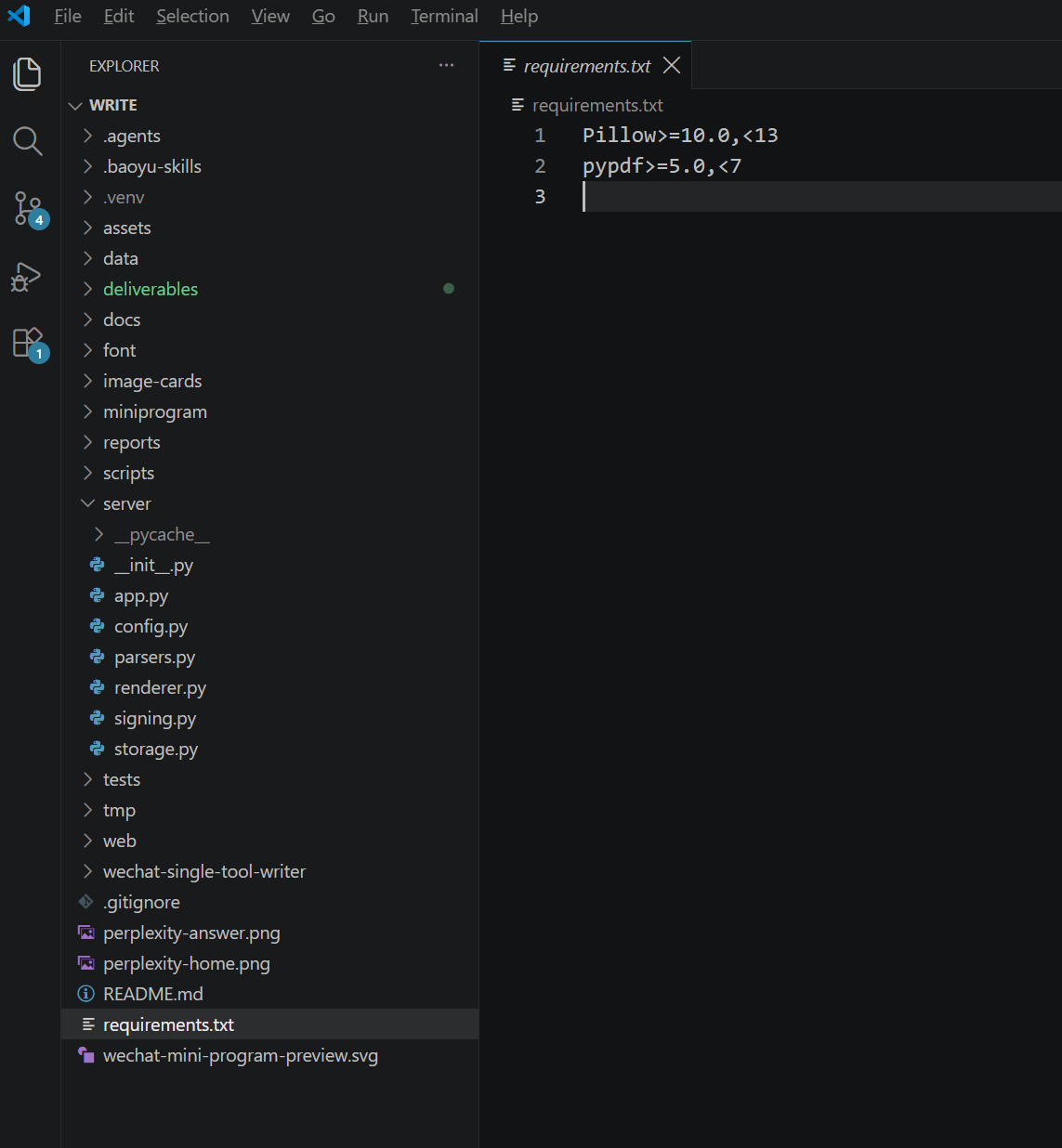Select the requirements.txt editor tab

coord(587,66)
